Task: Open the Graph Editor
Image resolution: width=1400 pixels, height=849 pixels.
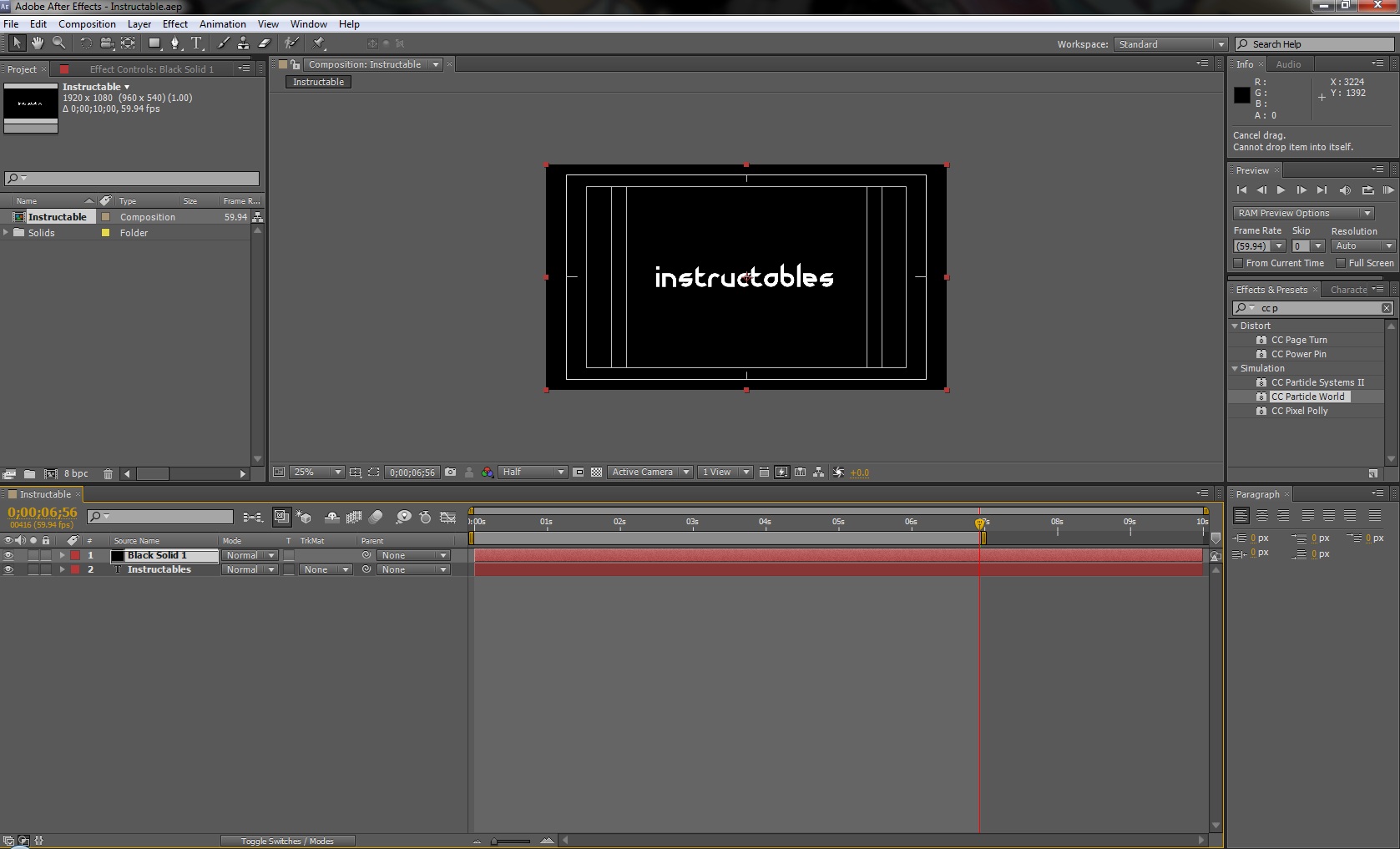Action: 448,518
